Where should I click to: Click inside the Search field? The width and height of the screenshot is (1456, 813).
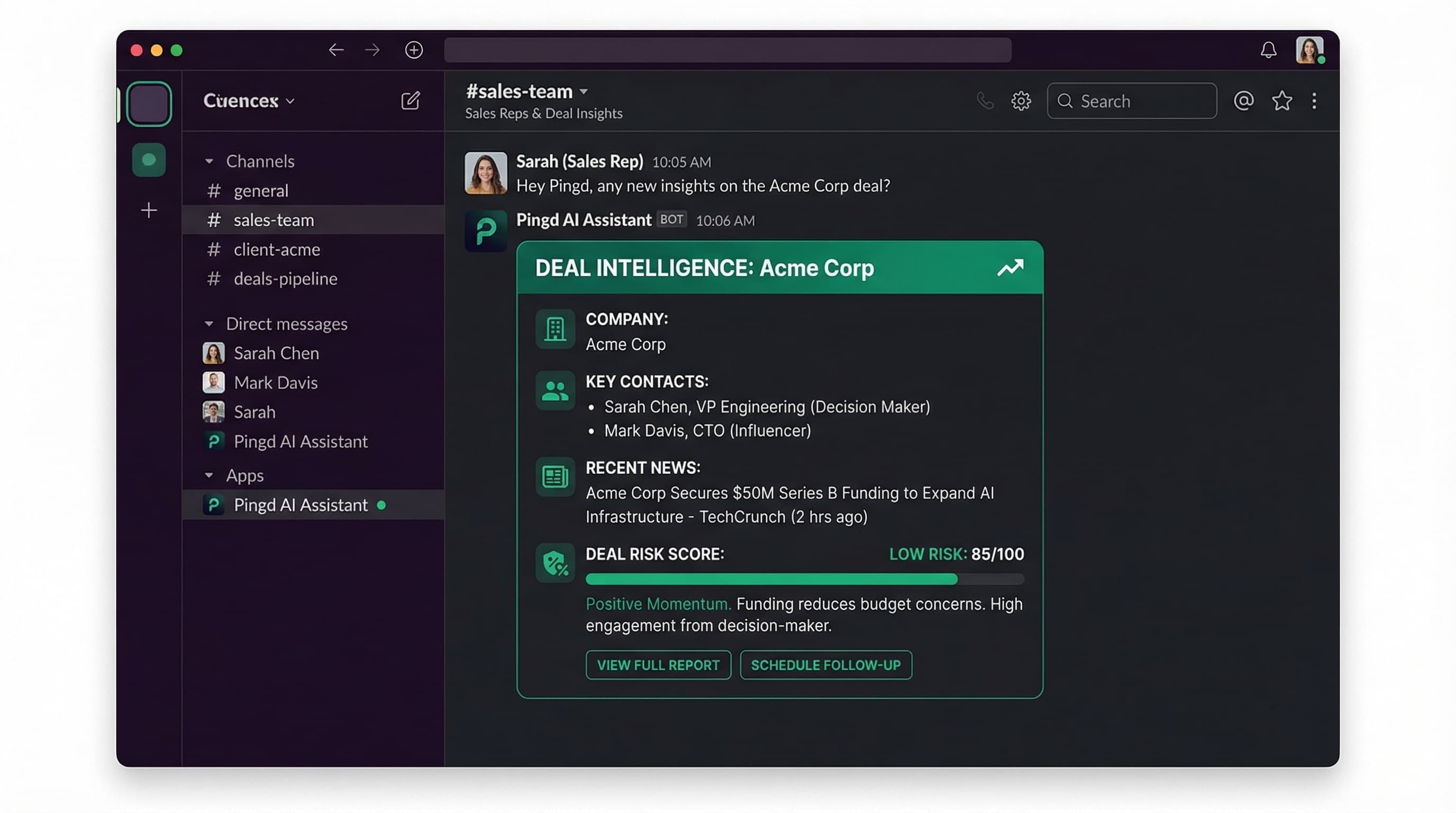click(1132, 101)
